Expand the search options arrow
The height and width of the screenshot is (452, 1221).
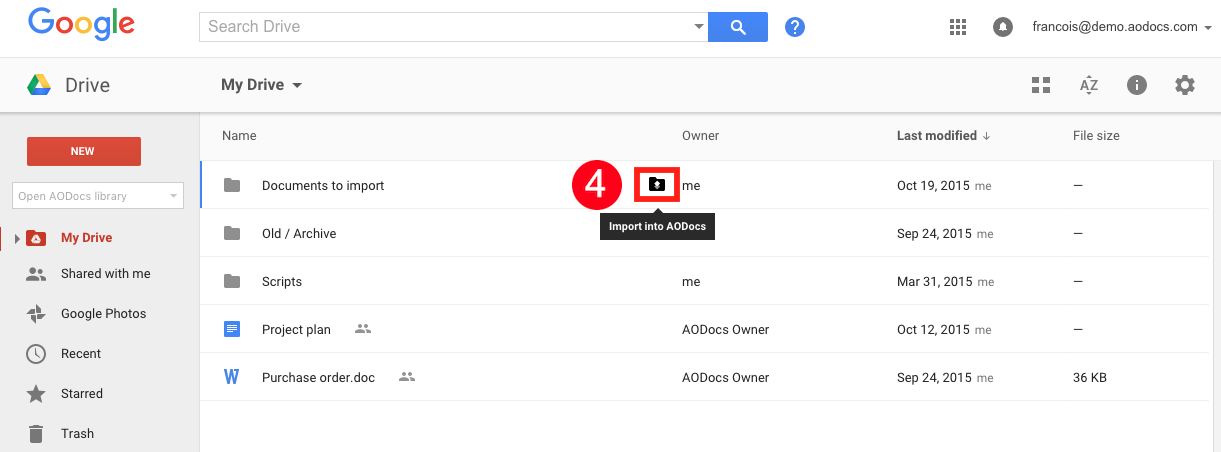click(x=698, y=27)
